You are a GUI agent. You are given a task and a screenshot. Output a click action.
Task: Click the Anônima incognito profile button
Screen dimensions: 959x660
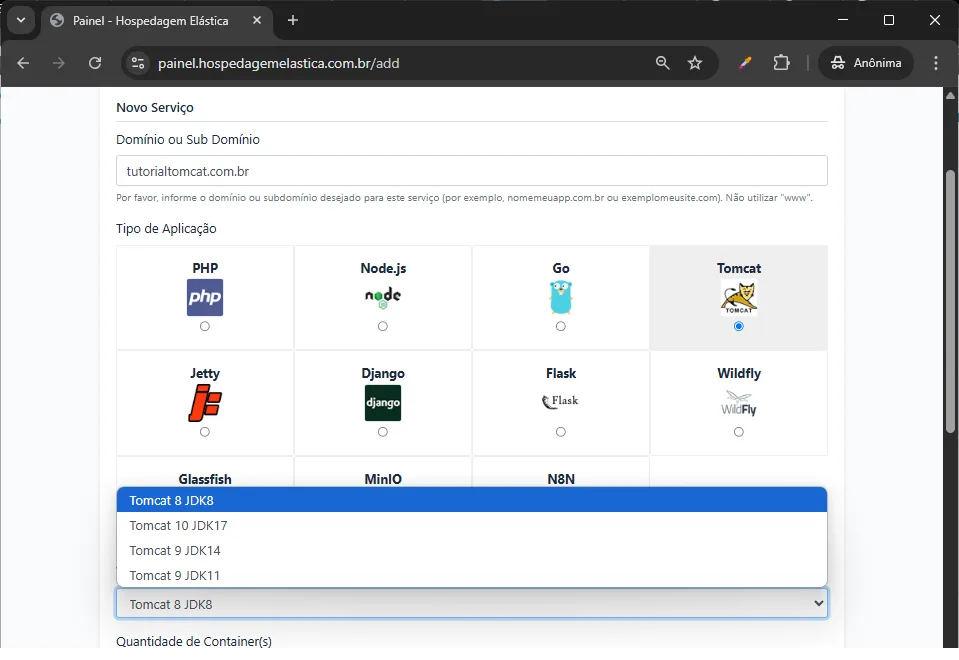pyautogui.click(x=865, y=63)
